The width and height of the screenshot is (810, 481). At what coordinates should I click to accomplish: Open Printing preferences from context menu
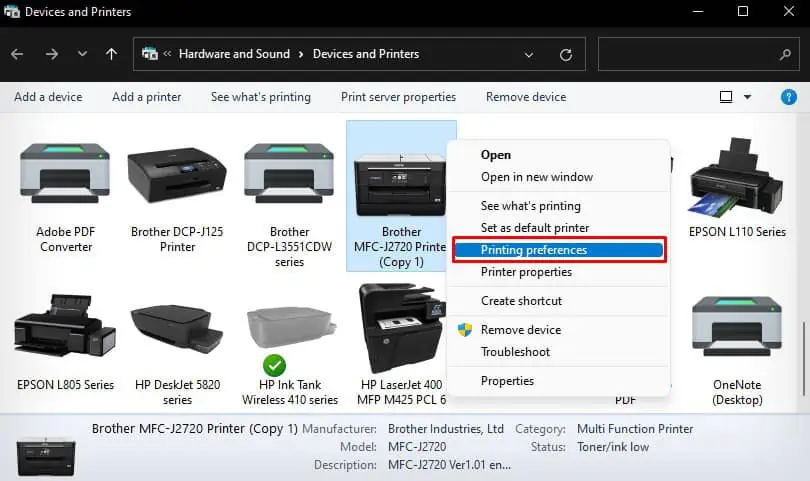click(x=559, y=250)
